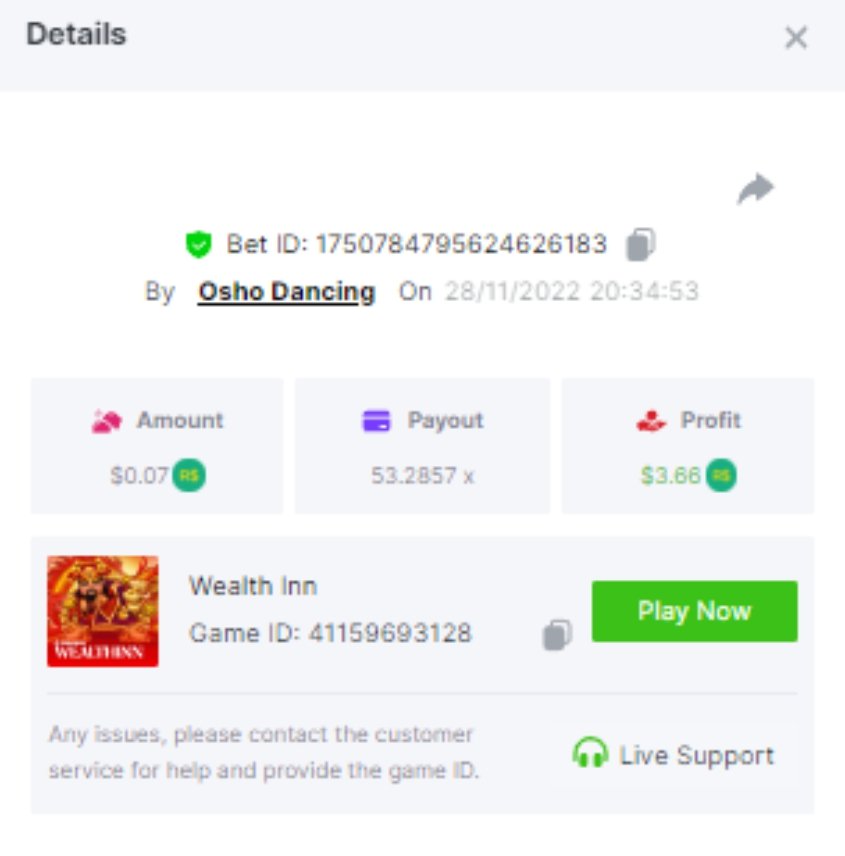Click the red Profit icon
845x856 pixels.
pos(651,421)
